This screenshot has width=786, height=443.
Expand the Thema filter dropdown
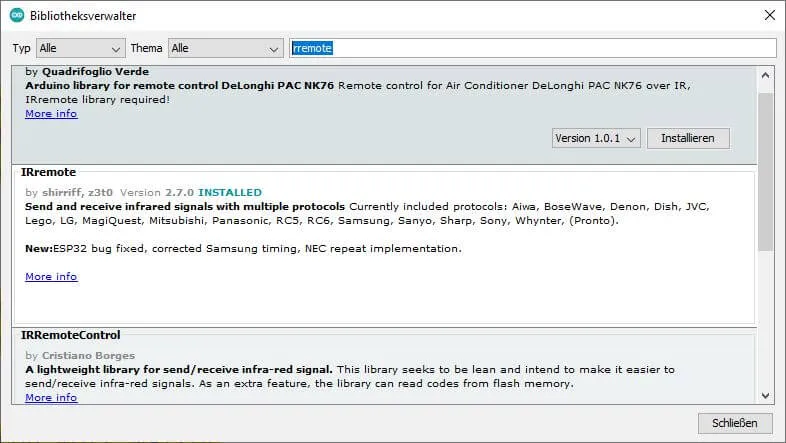point(225,48)
